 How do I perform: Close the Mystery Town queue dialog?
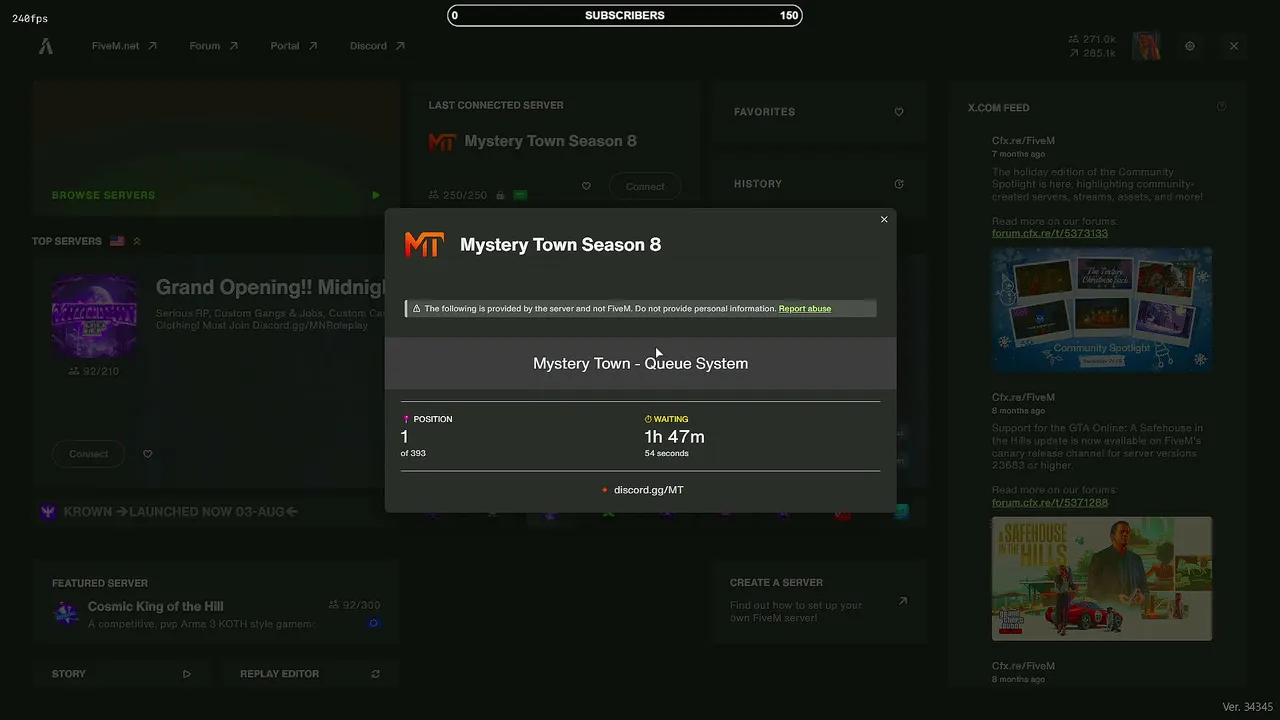pos(884,220)
